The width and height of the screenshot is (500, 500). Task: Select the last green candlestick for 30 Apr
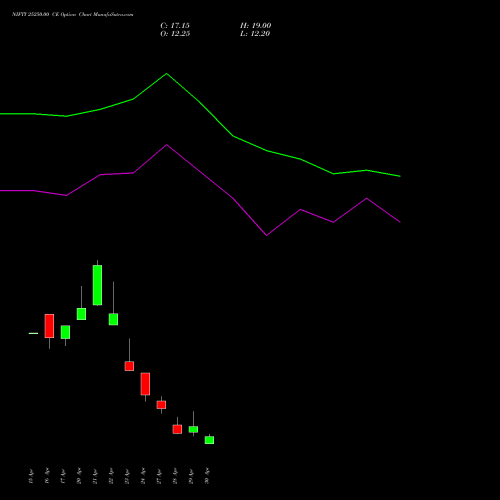coord(209,440)
